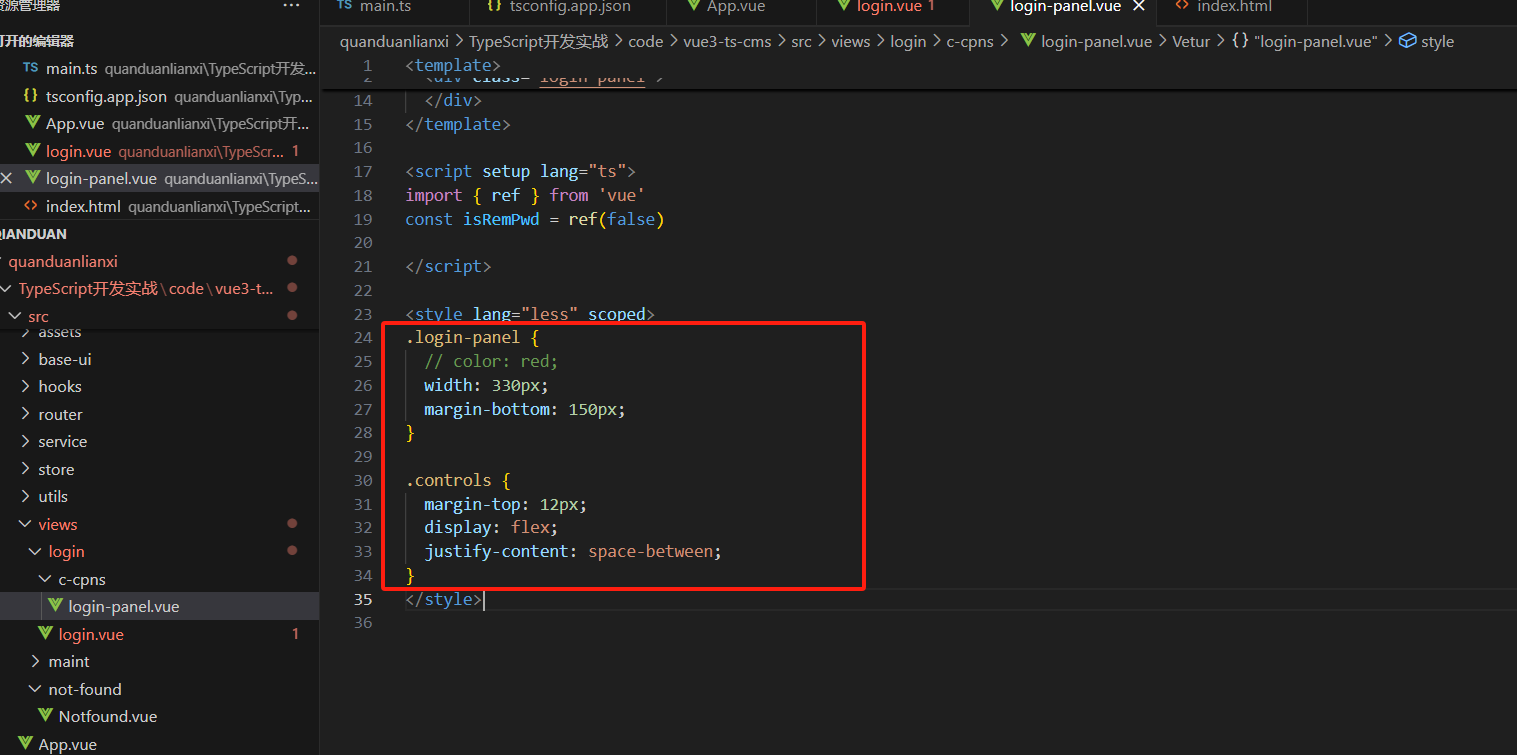Switch to the tsconfig.app.json editor tab
This screenshot has height=755, width=1517.
[x=571, y=7]
